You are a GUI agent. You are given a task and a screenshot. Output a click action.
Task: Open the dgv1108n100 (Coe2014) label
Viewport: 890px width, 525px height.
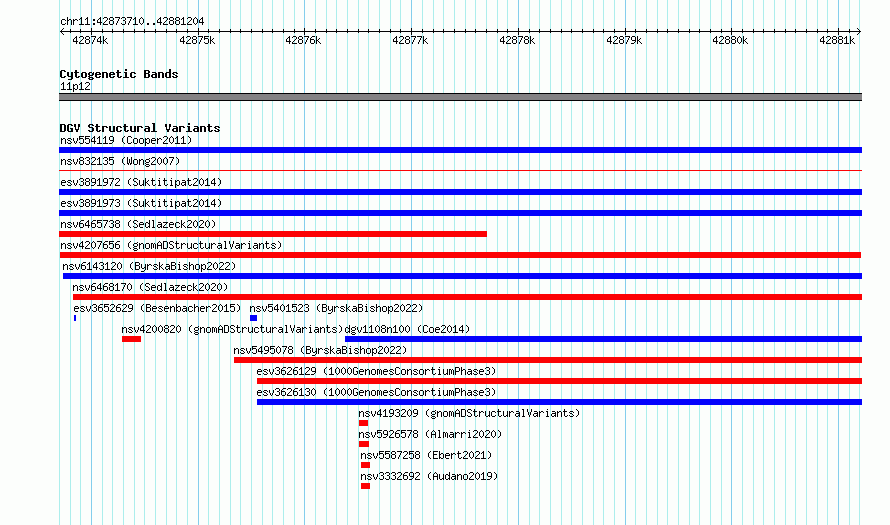[407, 329]
